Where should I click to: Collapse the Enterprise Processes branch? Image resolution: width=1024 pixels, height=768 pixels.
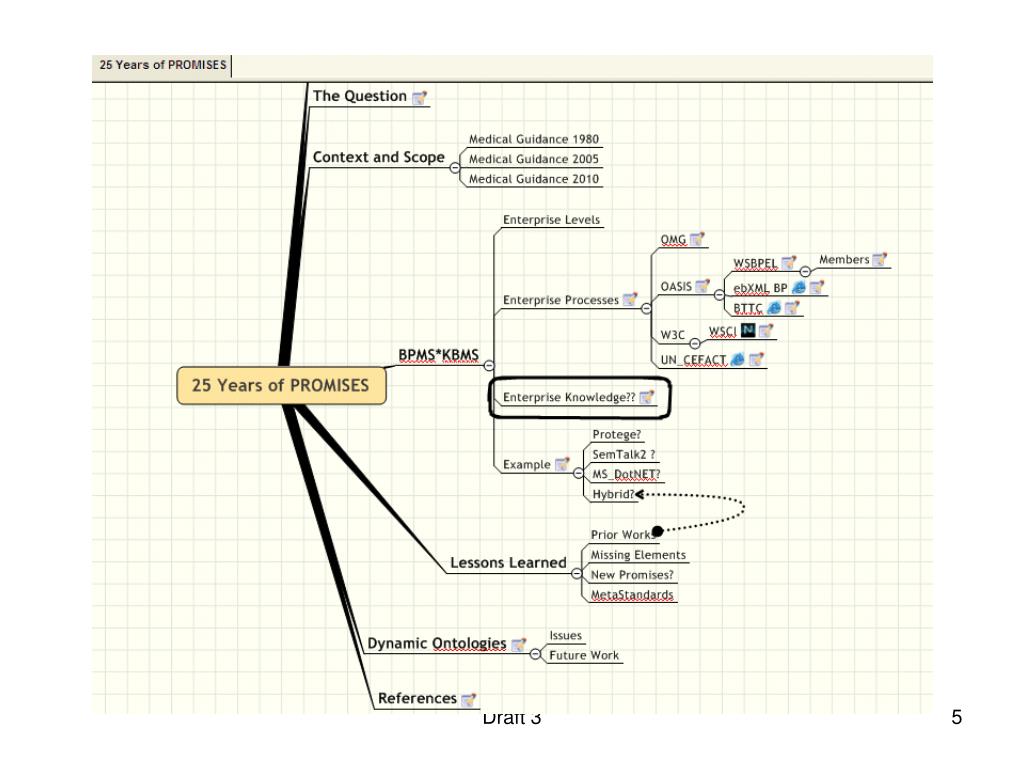646,308
